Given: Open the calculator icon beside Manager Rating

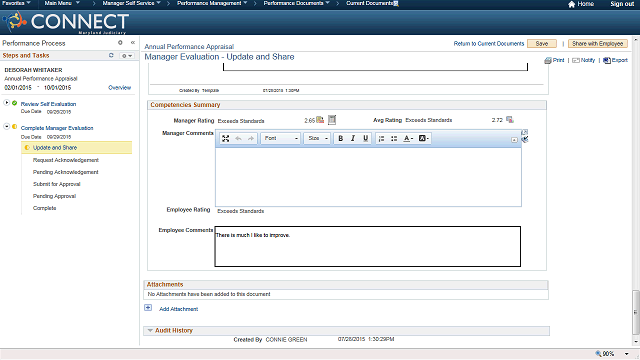Looking at the screenshot, I should pyautogui.click(x=332, y=120).
